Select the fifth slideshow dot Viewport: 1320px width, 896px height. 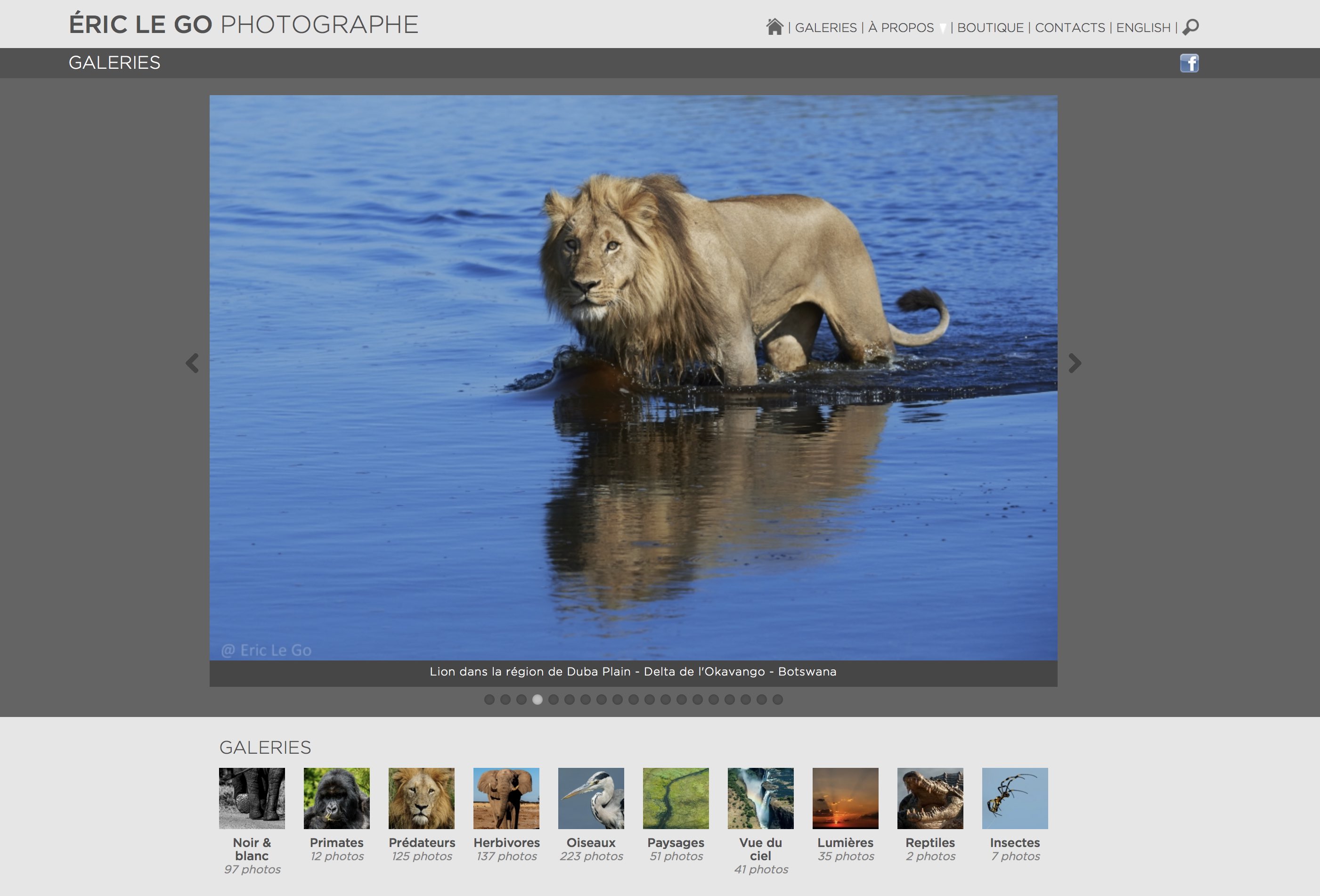click(553, 700)
